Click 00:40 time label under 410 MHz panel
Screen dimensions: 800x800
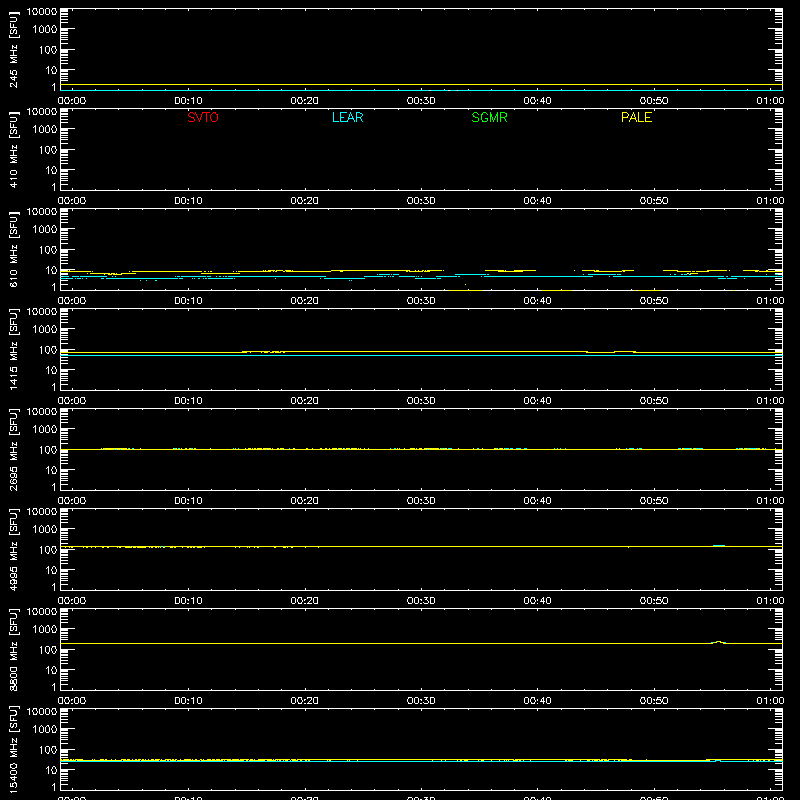537,201
